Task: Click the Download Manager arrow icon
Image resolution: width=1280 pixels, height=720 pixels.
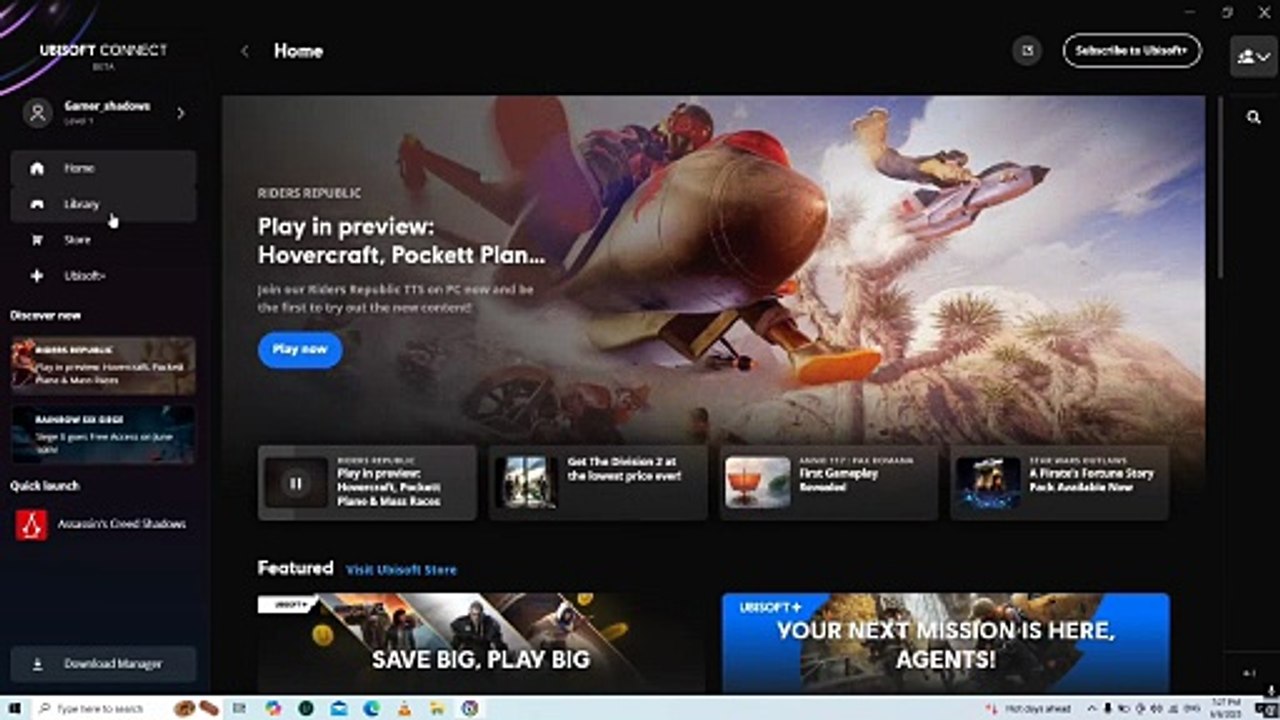Action: (x=38, y=664)
